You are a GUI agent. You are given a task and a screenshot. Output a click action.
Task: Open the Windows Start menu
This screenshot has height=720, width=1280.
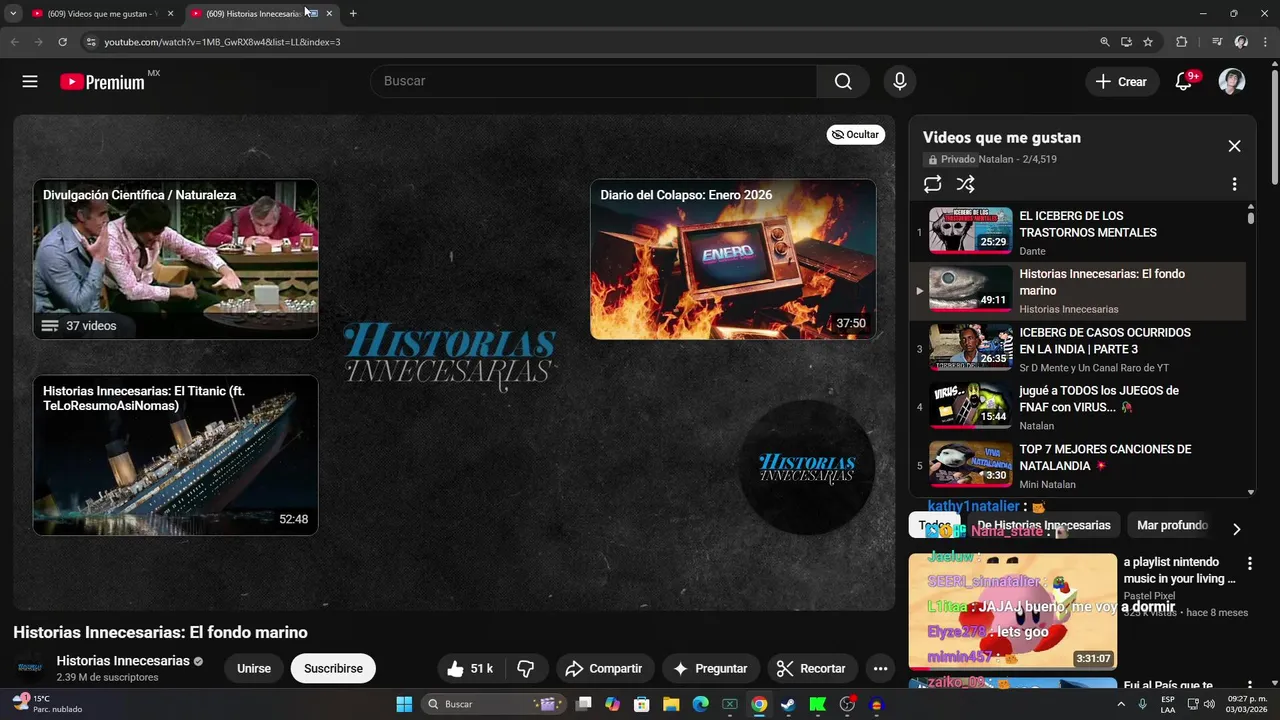pos(404,704)
